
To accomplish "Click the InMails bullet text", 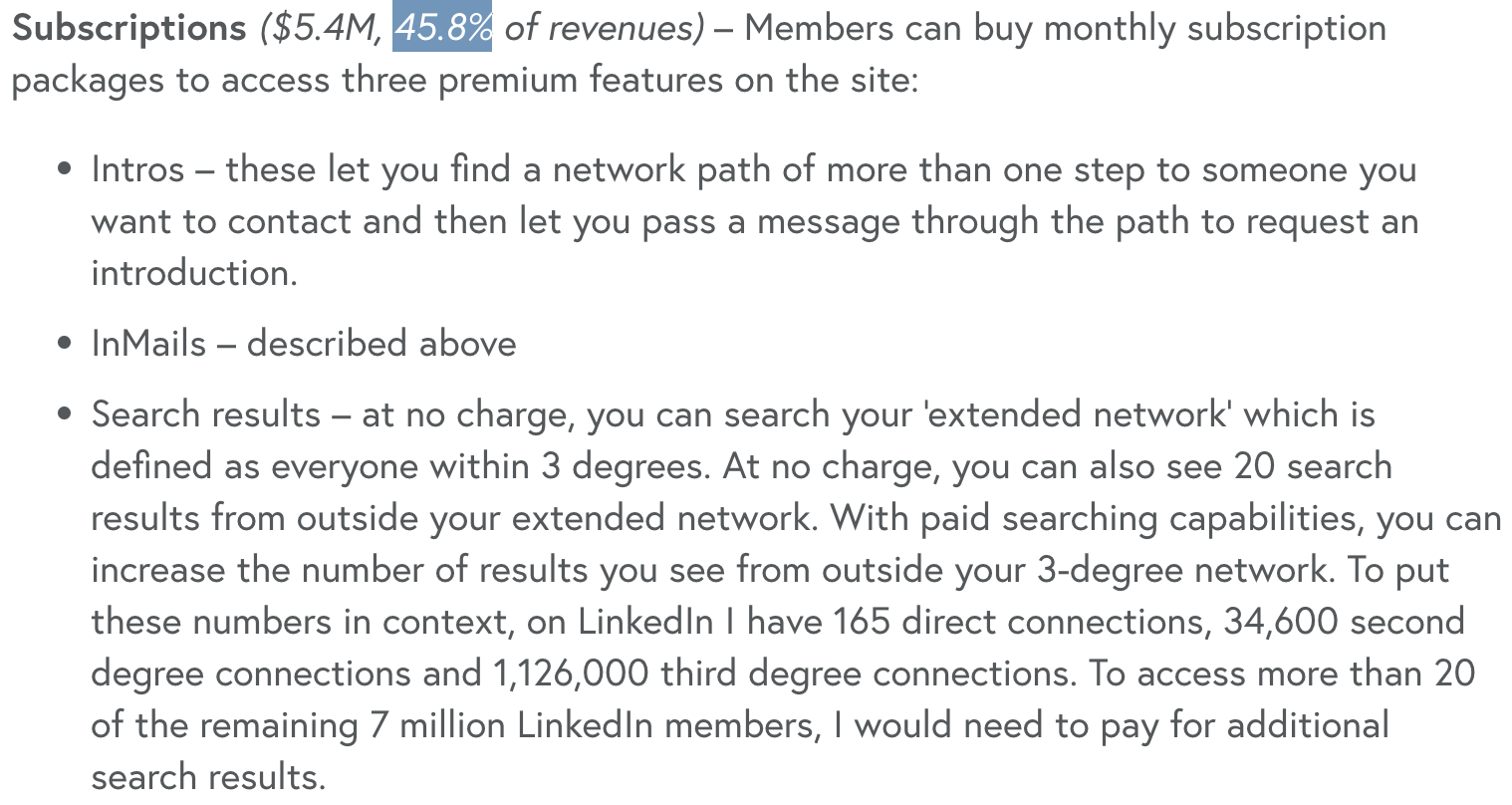I will [x=304, y=344].
